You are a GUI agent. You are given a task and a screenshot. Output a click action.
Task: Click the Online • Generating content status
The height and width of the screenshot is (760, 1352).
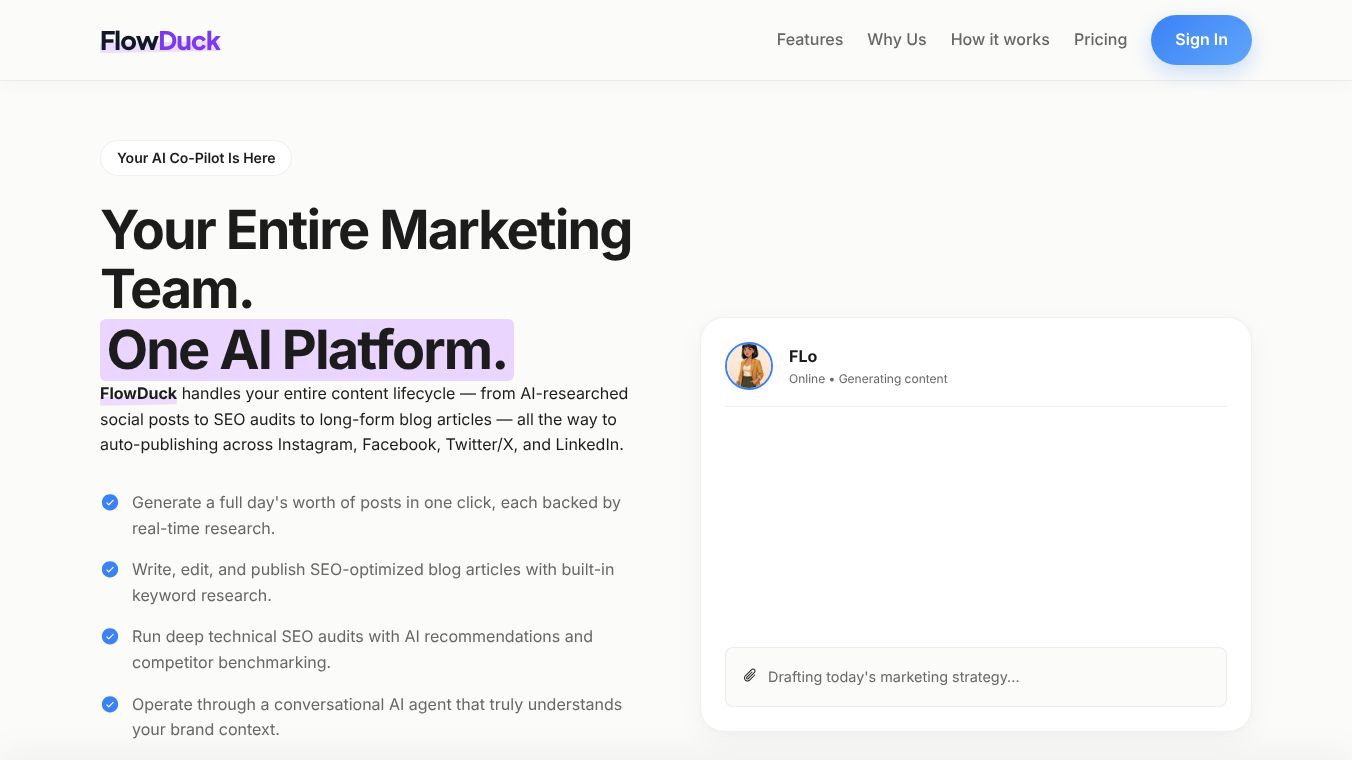point(868,379)
